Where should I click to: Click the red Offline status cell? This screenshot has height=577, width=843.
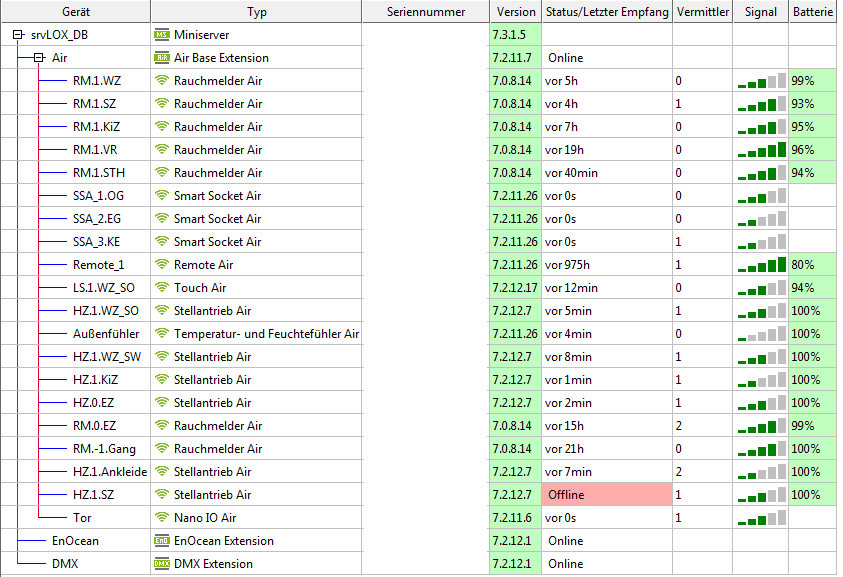tap(607, 495)
